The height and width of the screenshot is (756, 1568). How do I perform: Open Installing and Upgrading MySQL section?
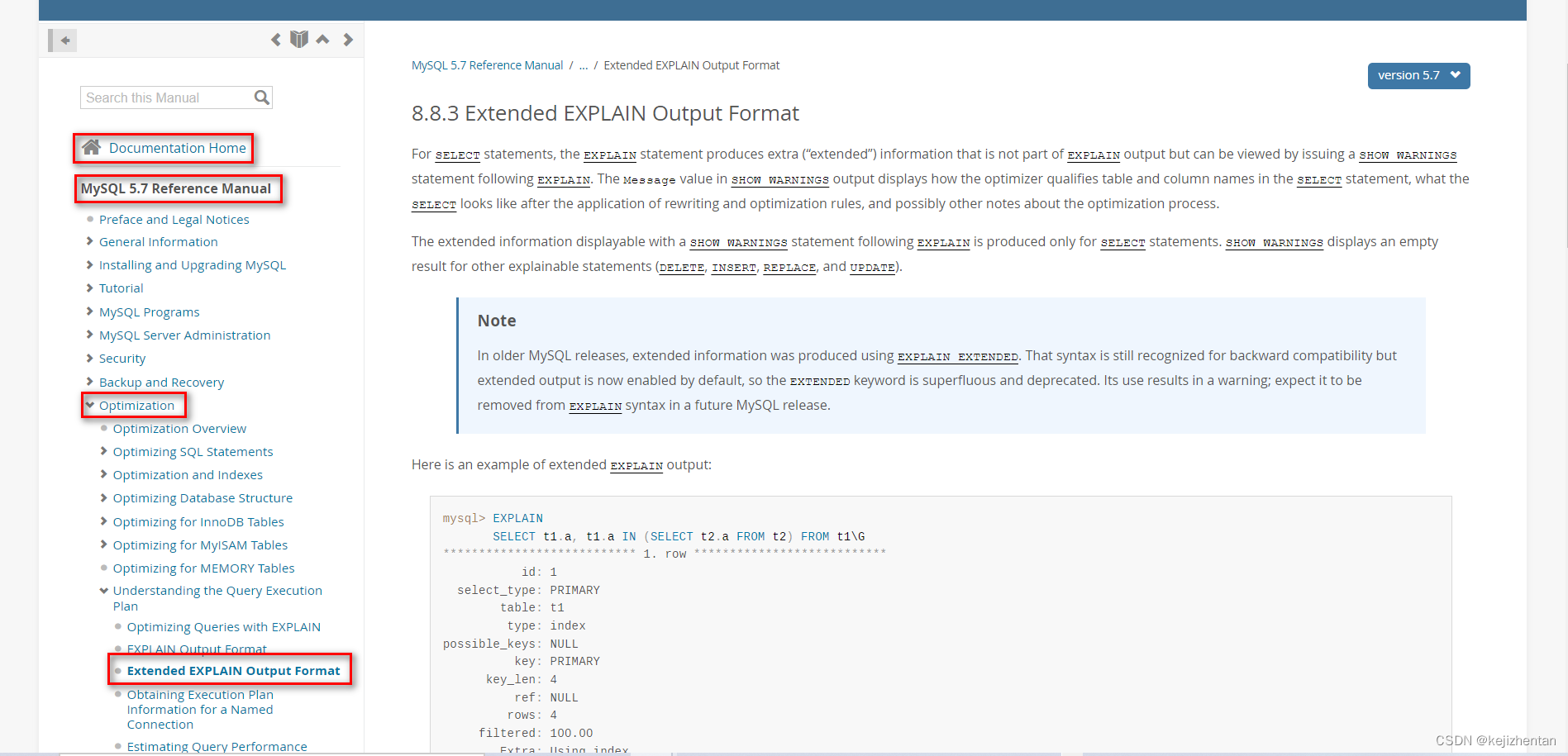[193, 264]
